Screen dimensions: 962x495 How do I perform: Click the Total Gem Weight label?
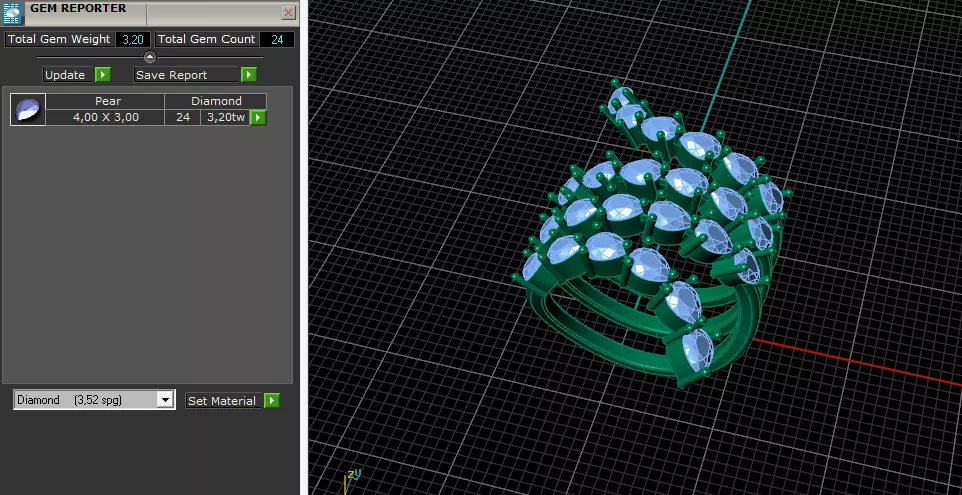tap(59, 39)
